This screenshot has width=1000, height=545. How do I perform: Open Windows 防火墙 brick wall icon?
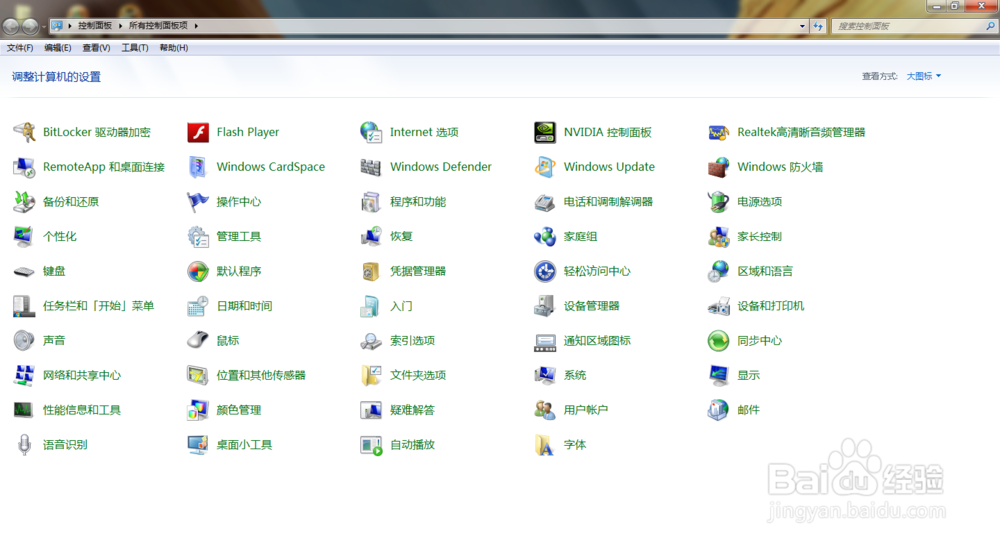(718, 167)
